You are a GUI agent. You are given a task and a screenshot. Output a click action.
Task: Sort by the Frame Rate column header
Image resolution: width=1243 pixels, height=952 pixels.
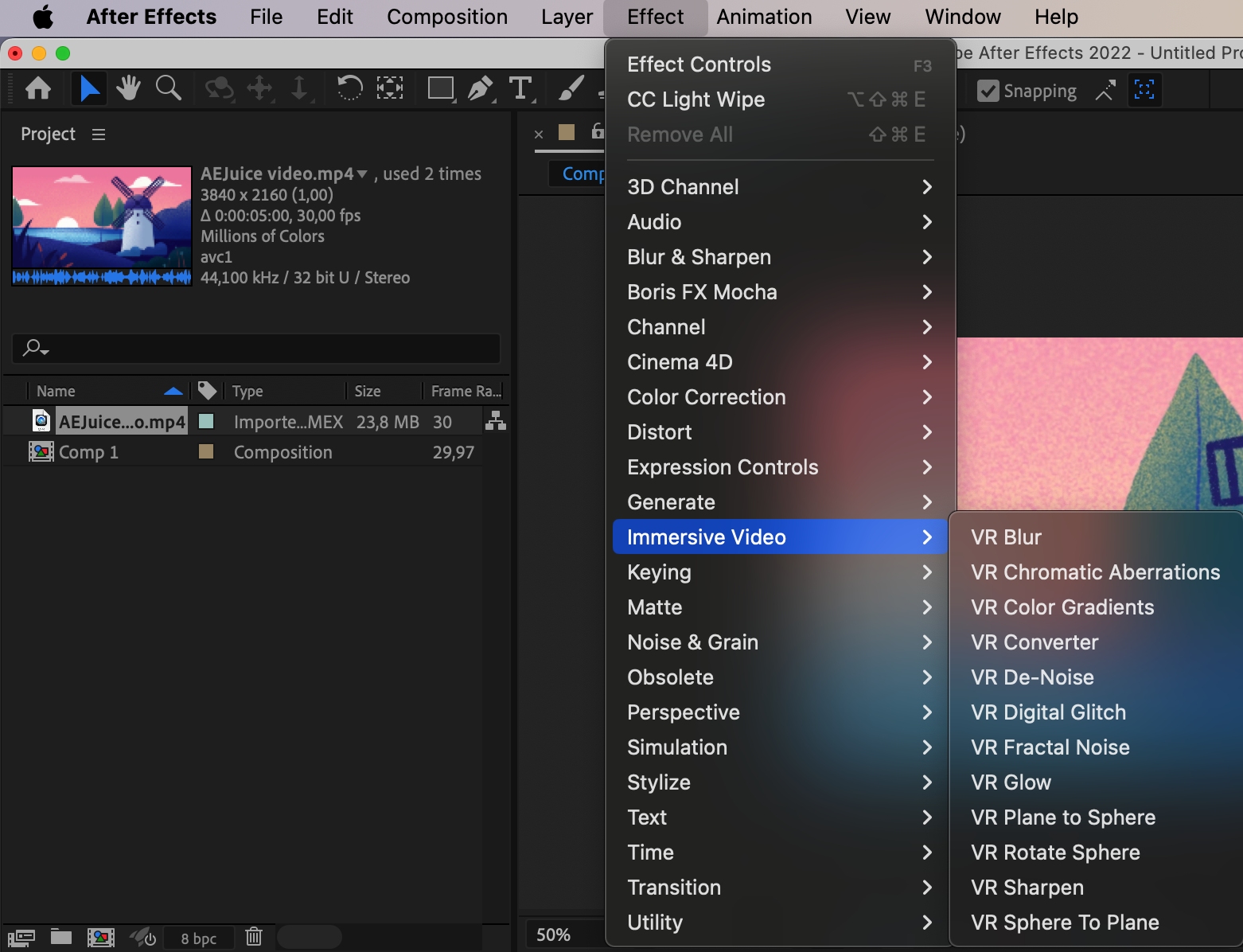[466, 391]
